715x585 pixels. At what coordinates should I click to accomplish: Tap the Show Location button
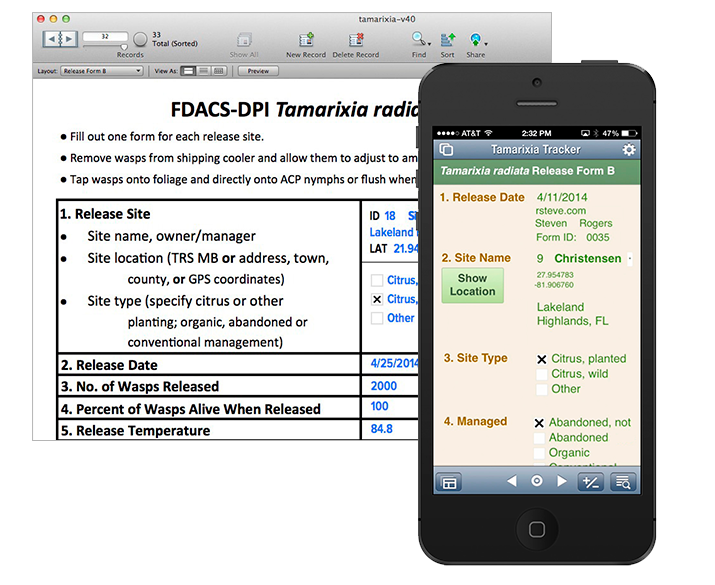pyautogui.click(x=472, y=285)
